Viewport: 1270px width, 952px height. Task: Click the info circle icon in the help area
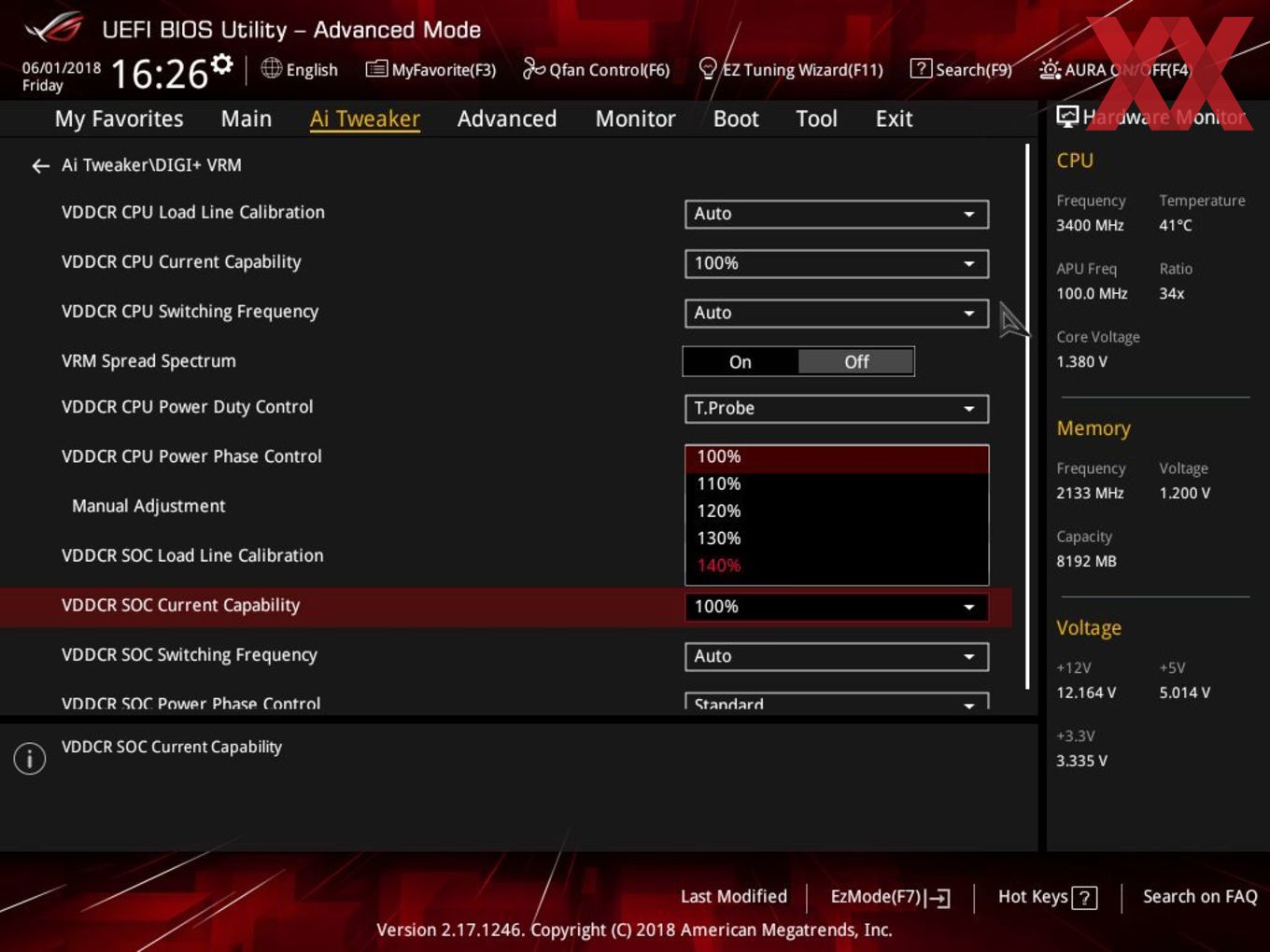[x=30, y=758]
